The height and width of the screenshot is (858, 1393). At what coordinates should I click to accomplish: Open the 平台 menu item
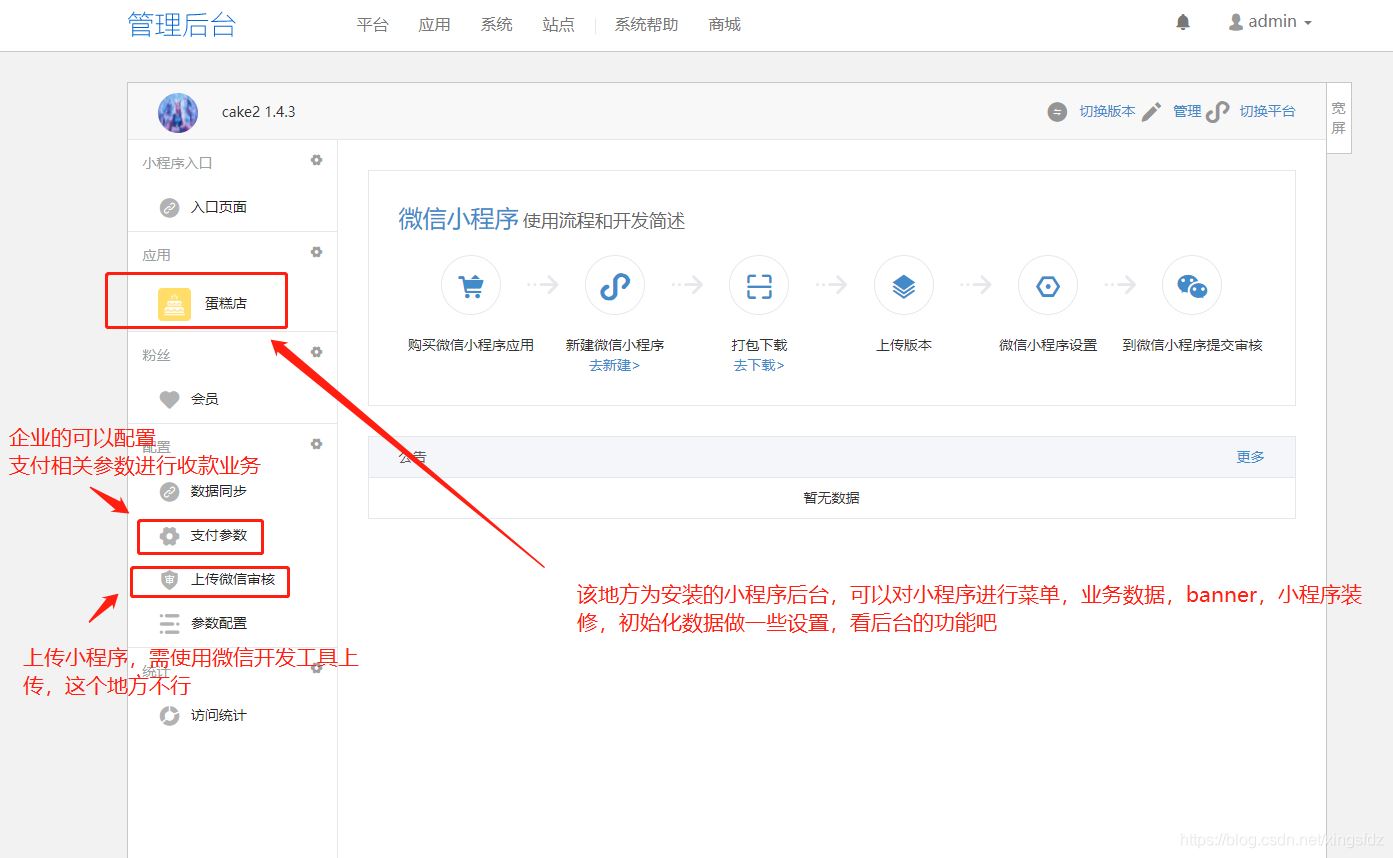click(372, 25)
